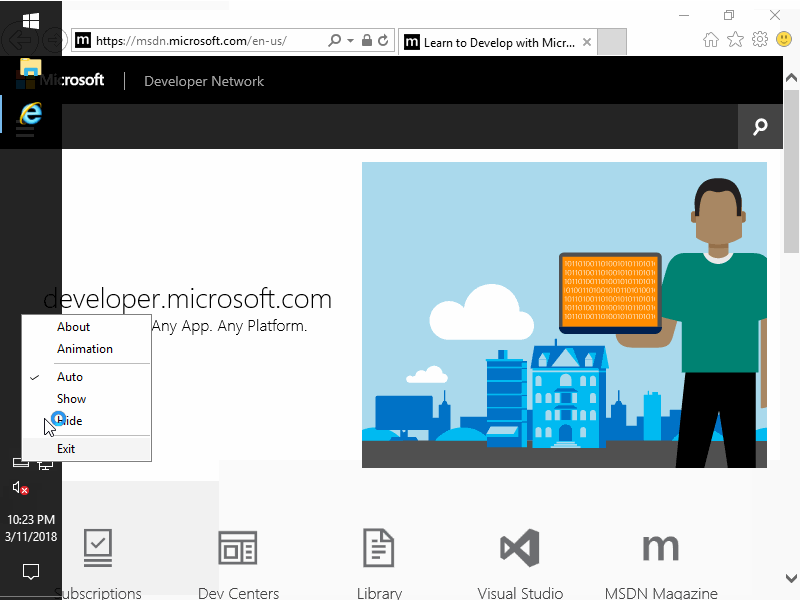Click the smiley feedback icon

click(784, 39)
